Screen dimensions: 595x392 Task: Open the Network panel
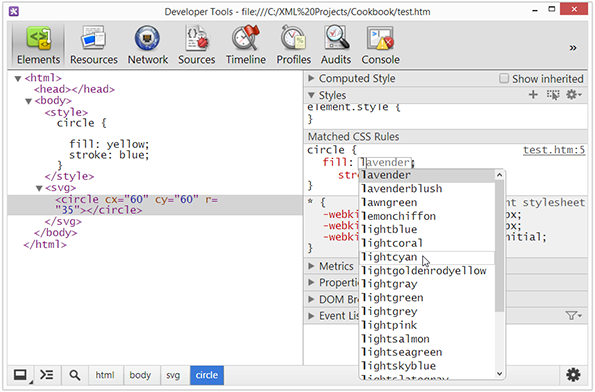[x=148, y=45]
